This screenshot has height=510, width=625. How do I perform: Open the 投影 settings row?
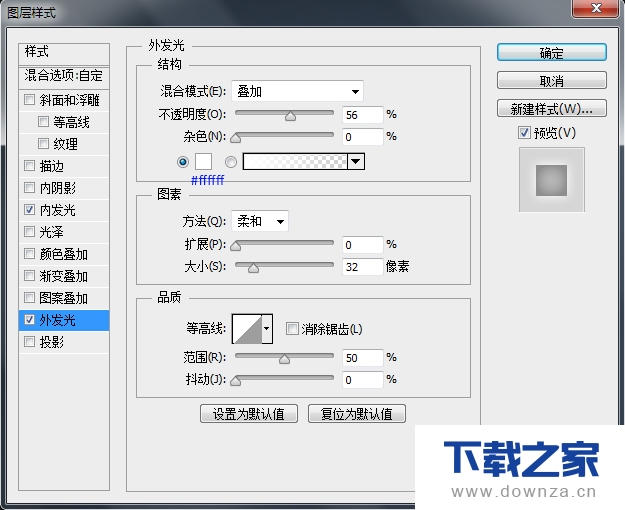[64, 342]
